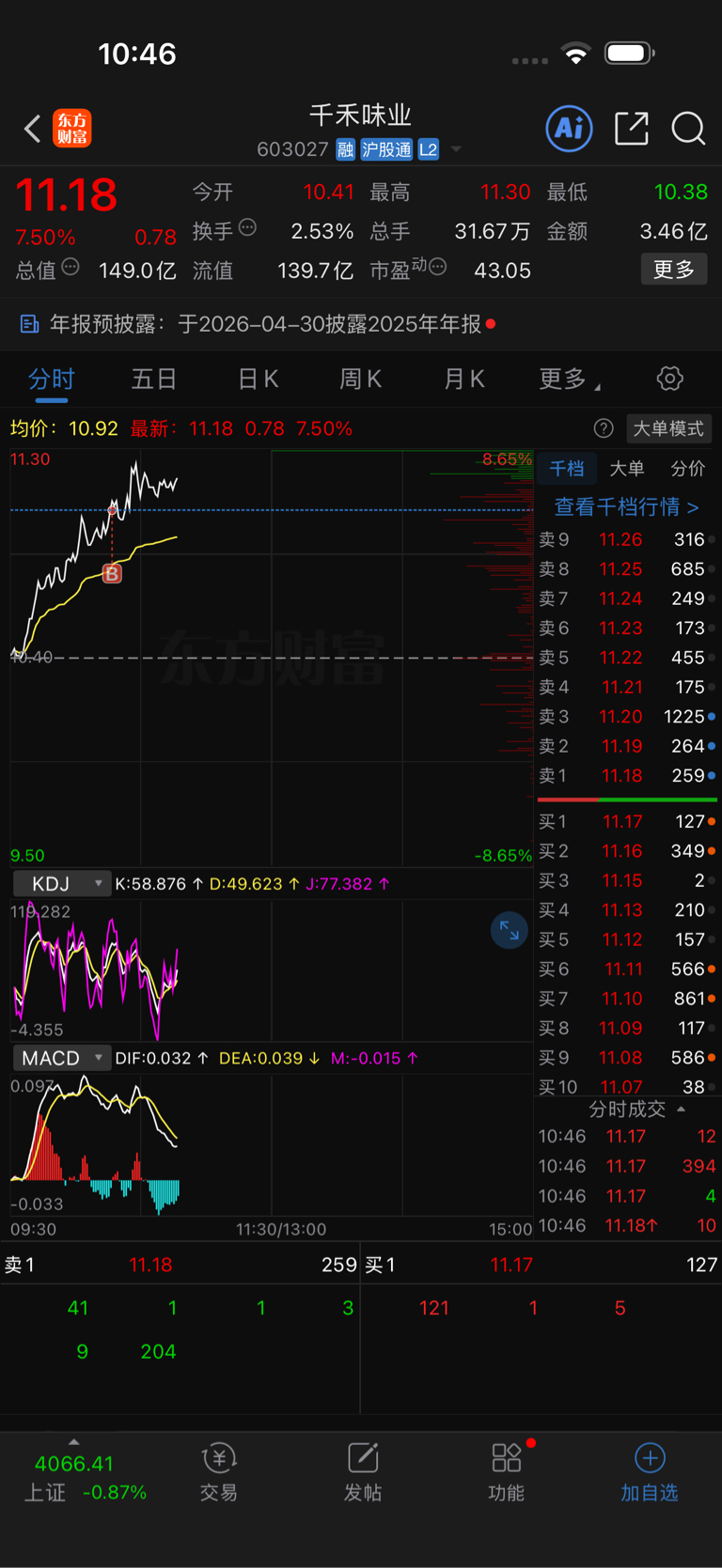Image resolution: width=722 pixels, height=1568 pixels.
Task: Select the 分价 tab
Action: click(687, 469)
